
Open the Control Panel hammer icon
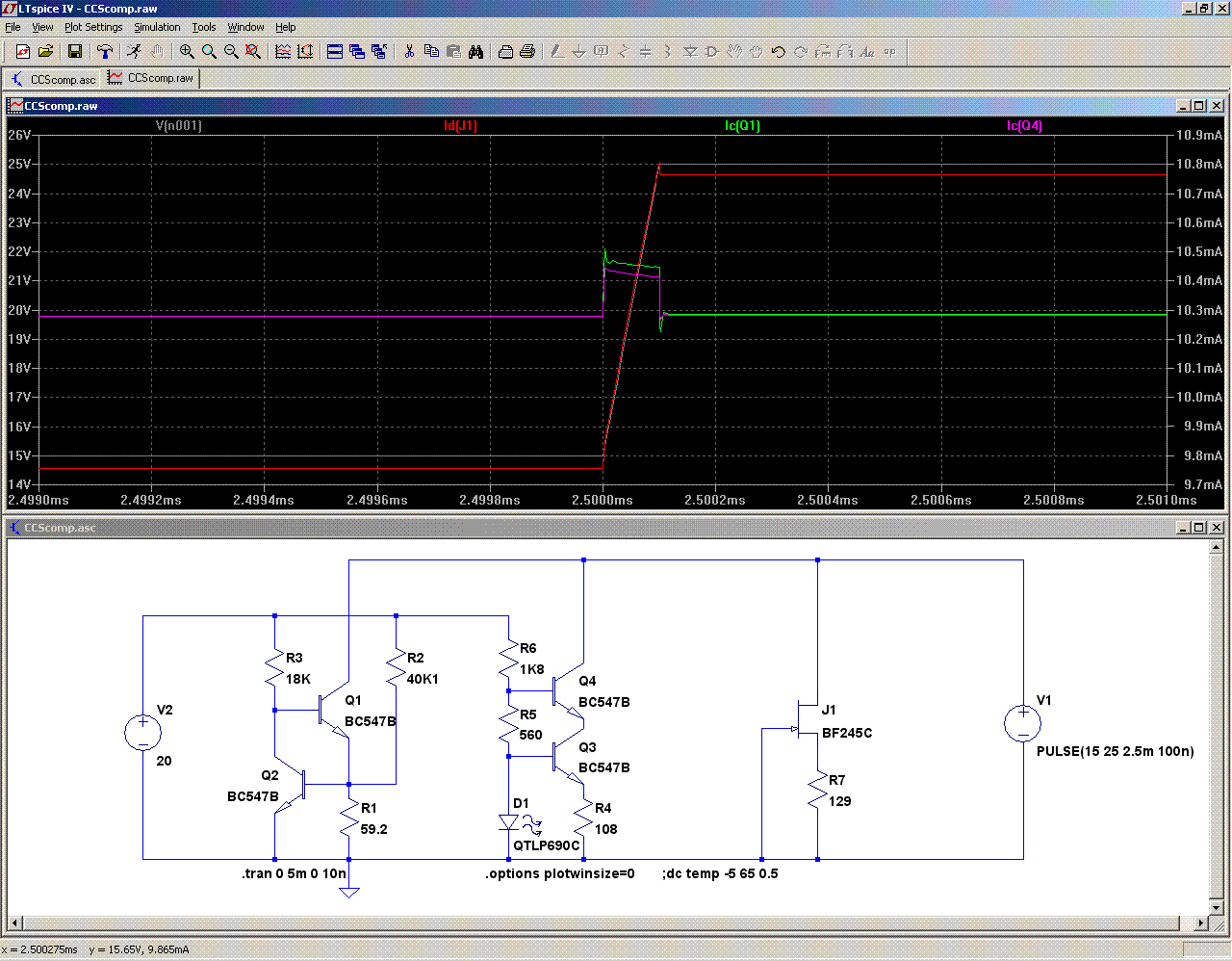(x=105, y=51)
